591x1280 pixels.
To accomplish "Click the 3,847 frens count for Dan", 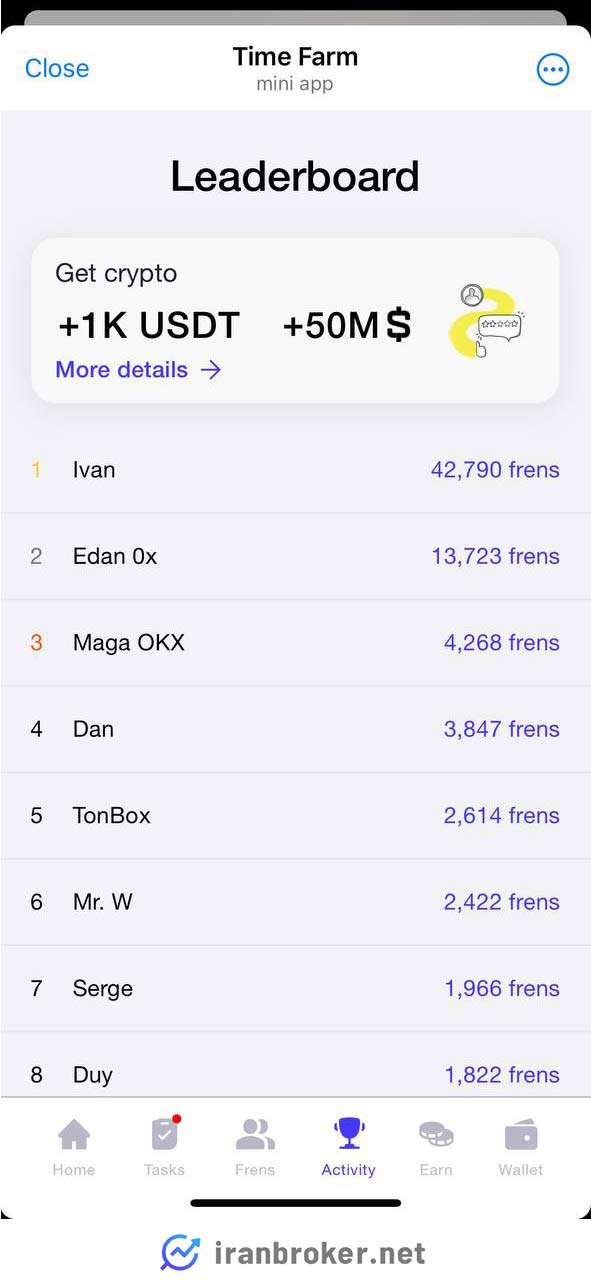I will tap(502, 729).
